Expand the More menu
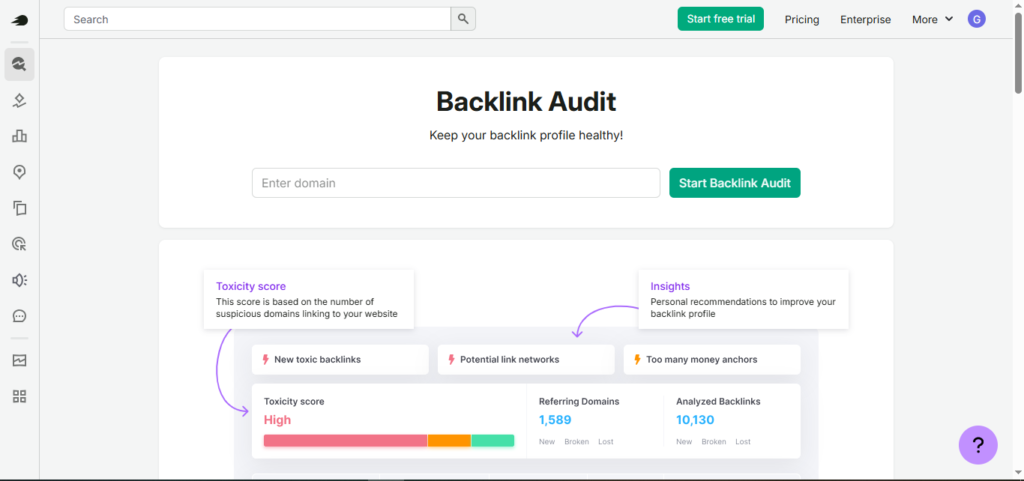This screenshot has height=481, width=1024. pos(933,20)
